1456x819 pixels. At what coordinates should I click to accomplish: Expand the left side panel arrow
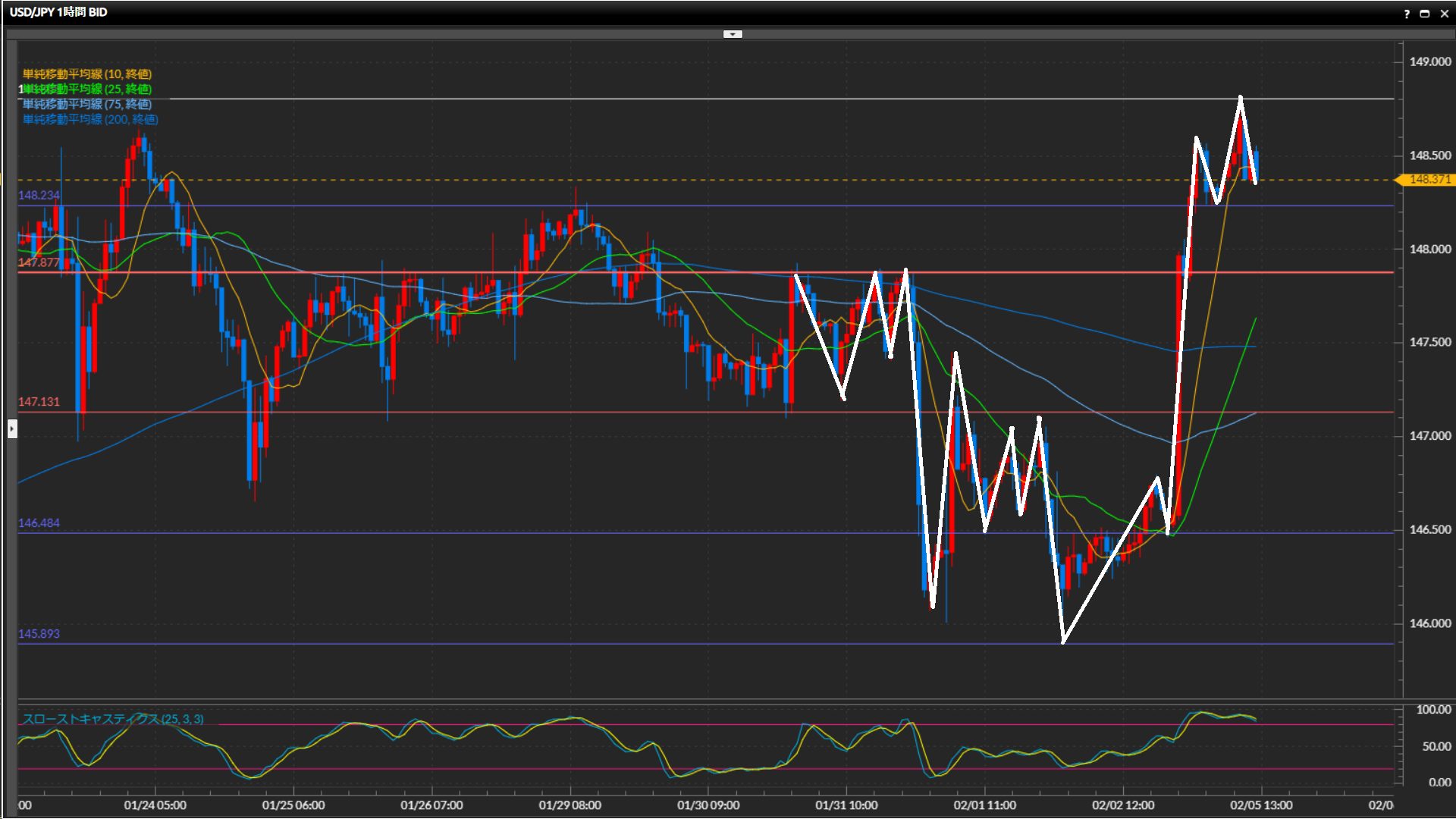point(12,429)
